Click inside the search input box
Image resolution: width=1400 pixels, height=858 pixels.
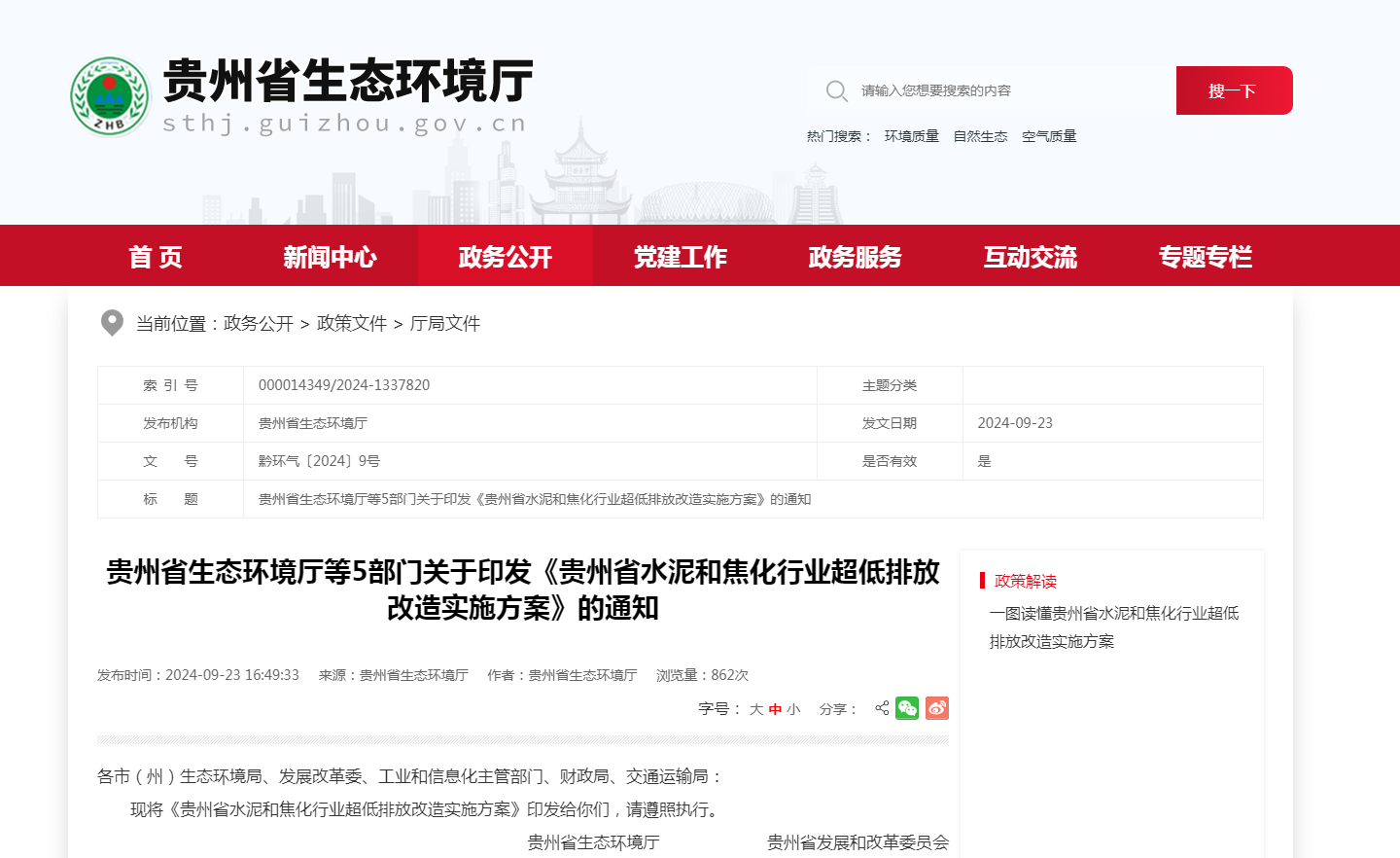992,90
